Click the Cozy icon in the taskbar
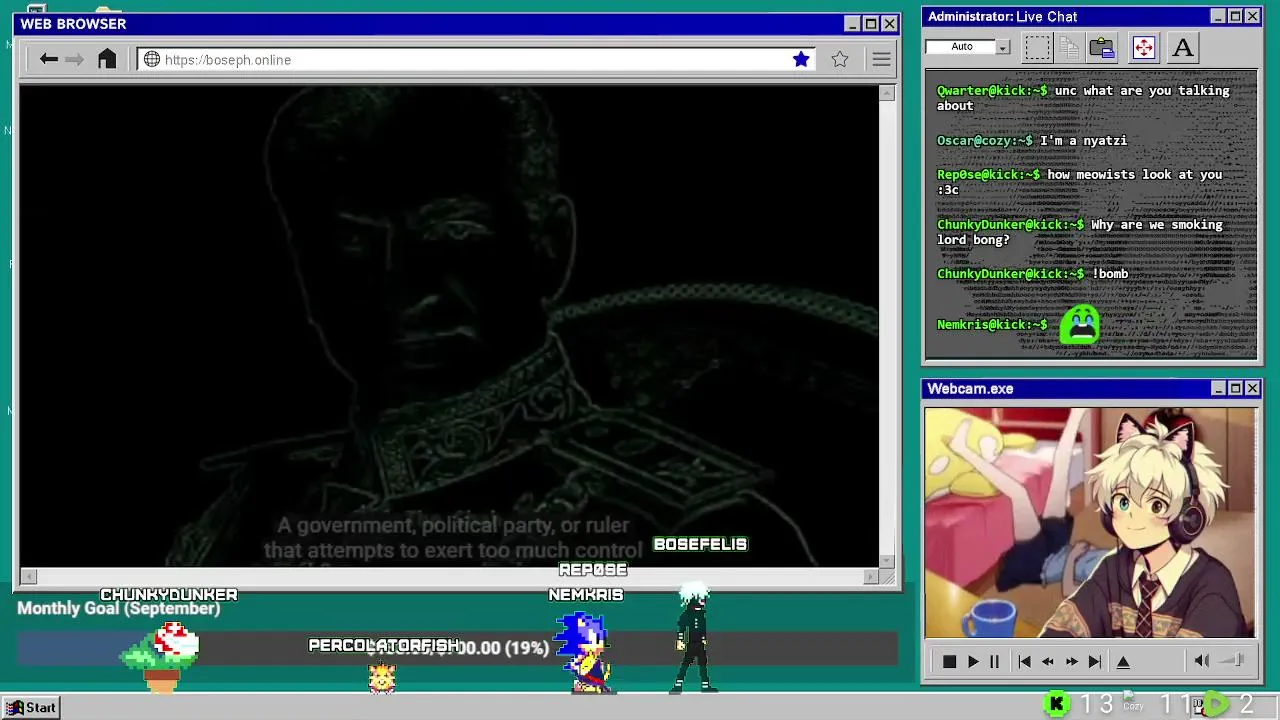 point(1133,703)
